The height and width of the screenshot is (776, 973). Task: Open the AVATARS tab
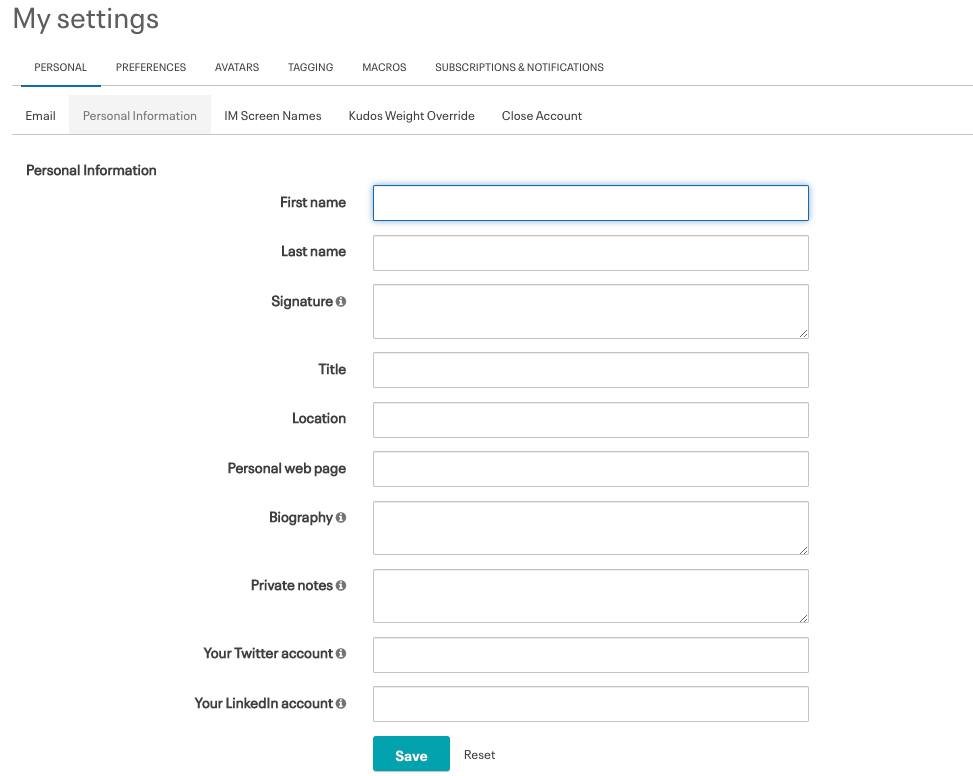tap(236, 67)
